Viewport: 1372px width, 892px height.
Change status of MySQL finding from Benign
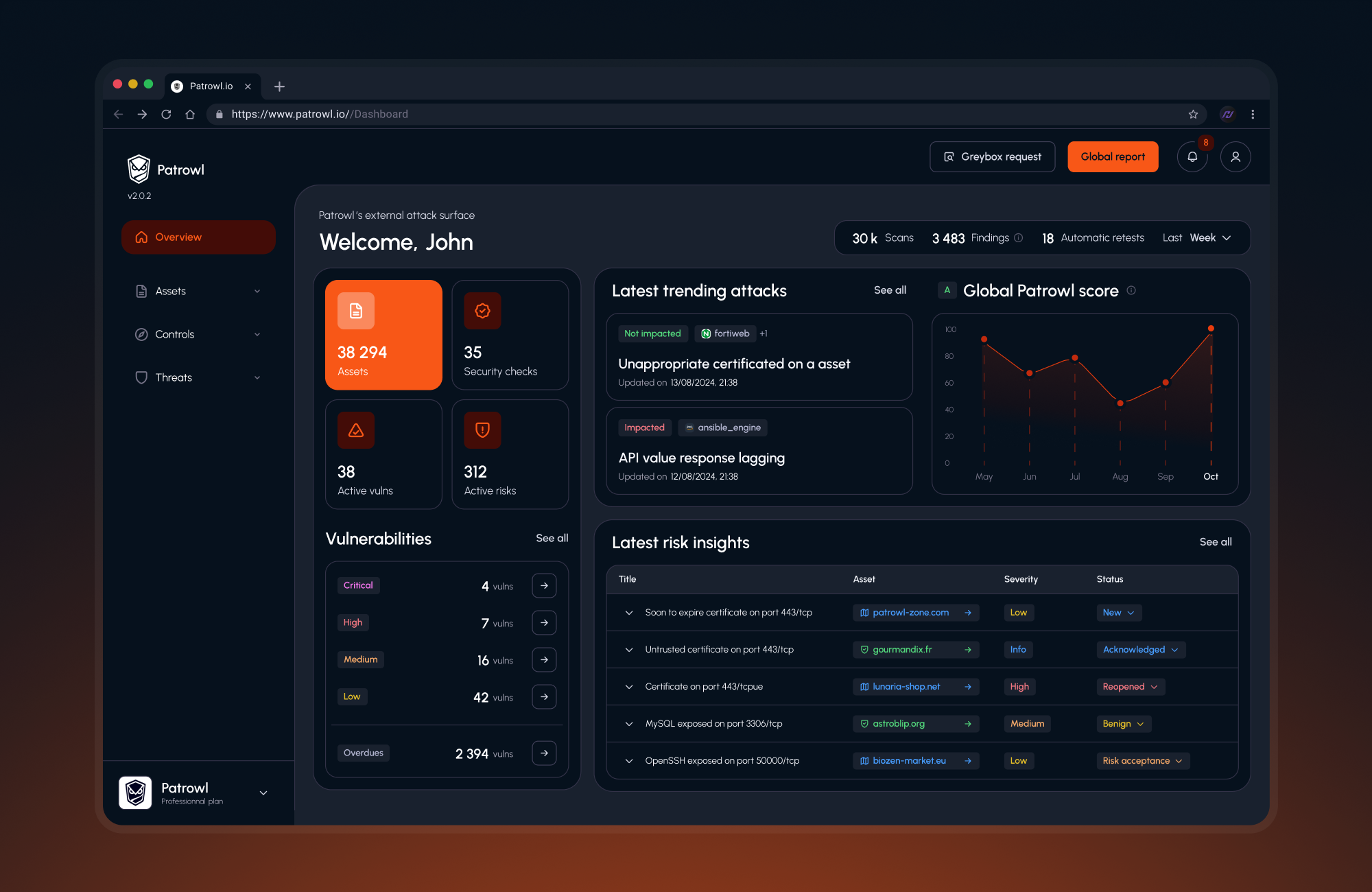coord(1123,723)
